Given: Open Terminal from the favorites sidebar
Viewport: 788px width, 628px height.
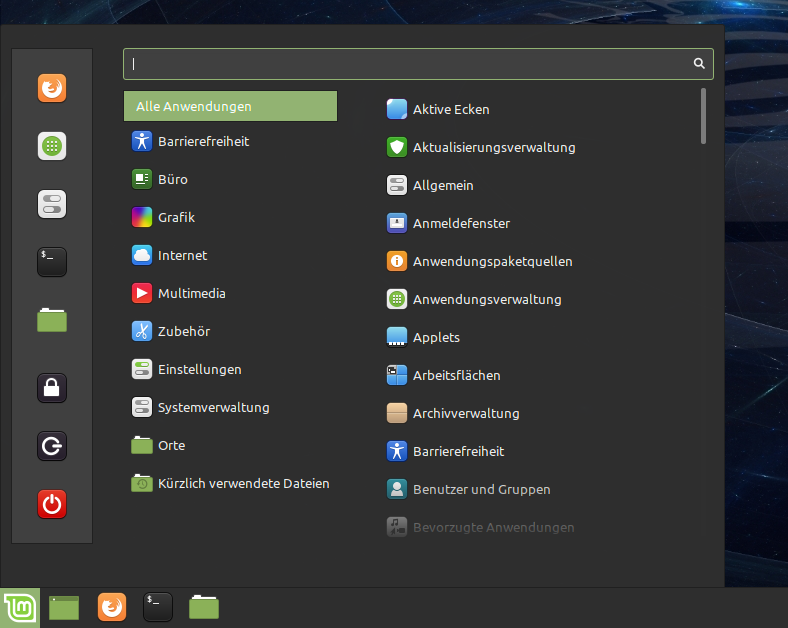Looking at the screenshot, I should 52,262.
